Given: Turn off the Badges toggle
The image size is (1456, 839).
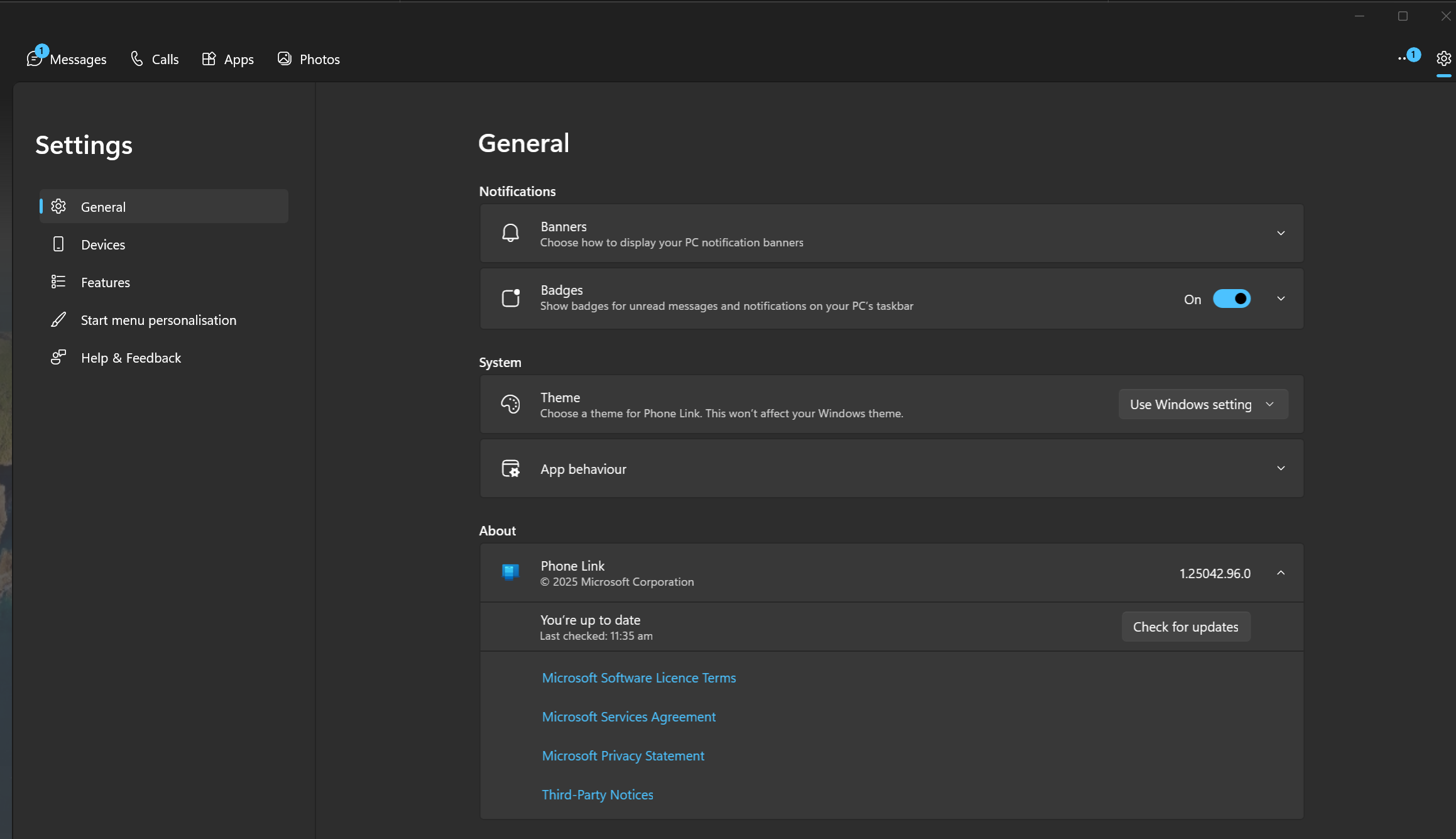Looking at the screenshot, I should click(1232, 299).
